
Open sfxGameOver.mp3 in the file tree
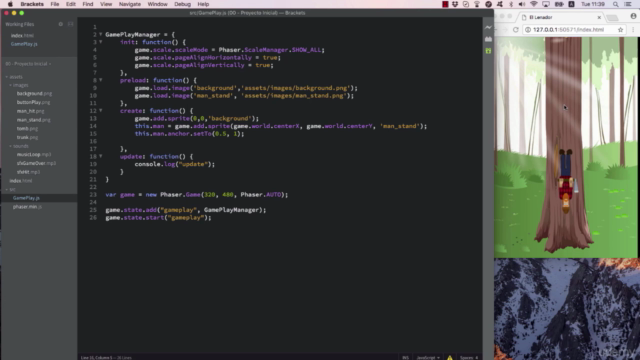tap(36, 163)
